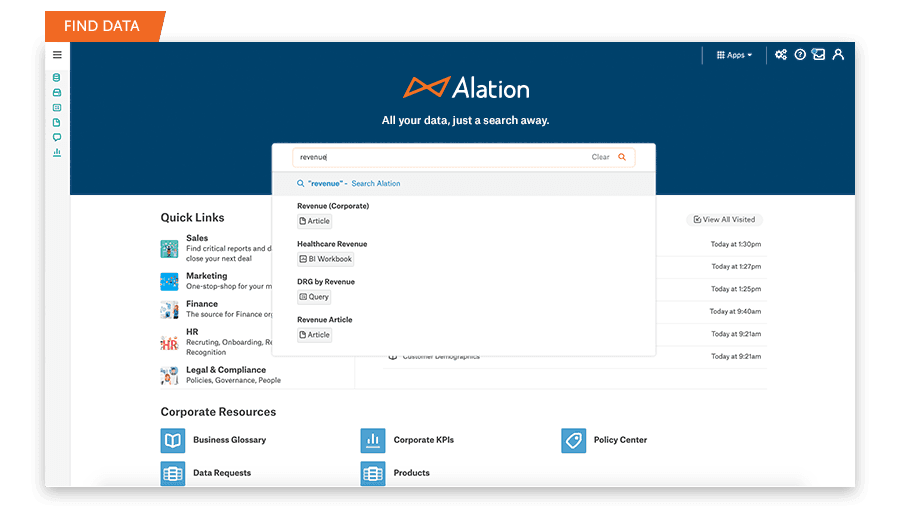This screenshot has width=900, height=510.
Task: Open the hamburger menu in the sidebar
Action: click(x=57, y=55)
